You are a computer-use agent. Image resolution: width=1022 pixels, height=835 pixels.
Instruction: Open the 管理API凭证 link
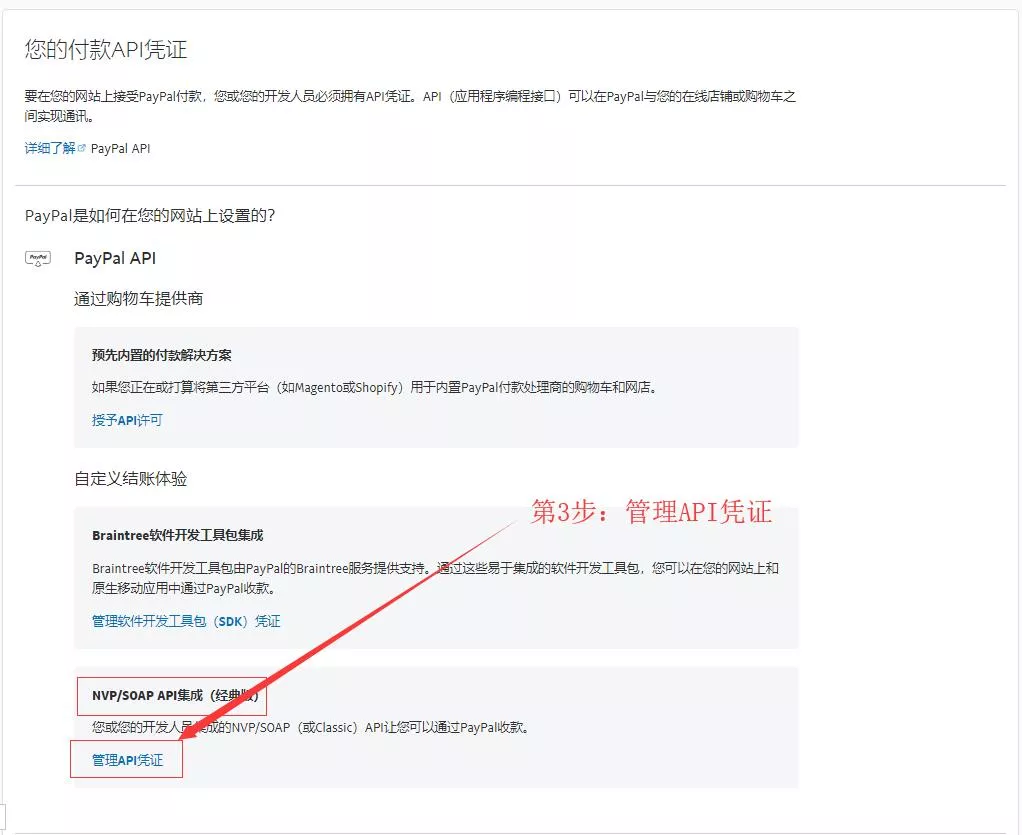click(x=127, y=760)
